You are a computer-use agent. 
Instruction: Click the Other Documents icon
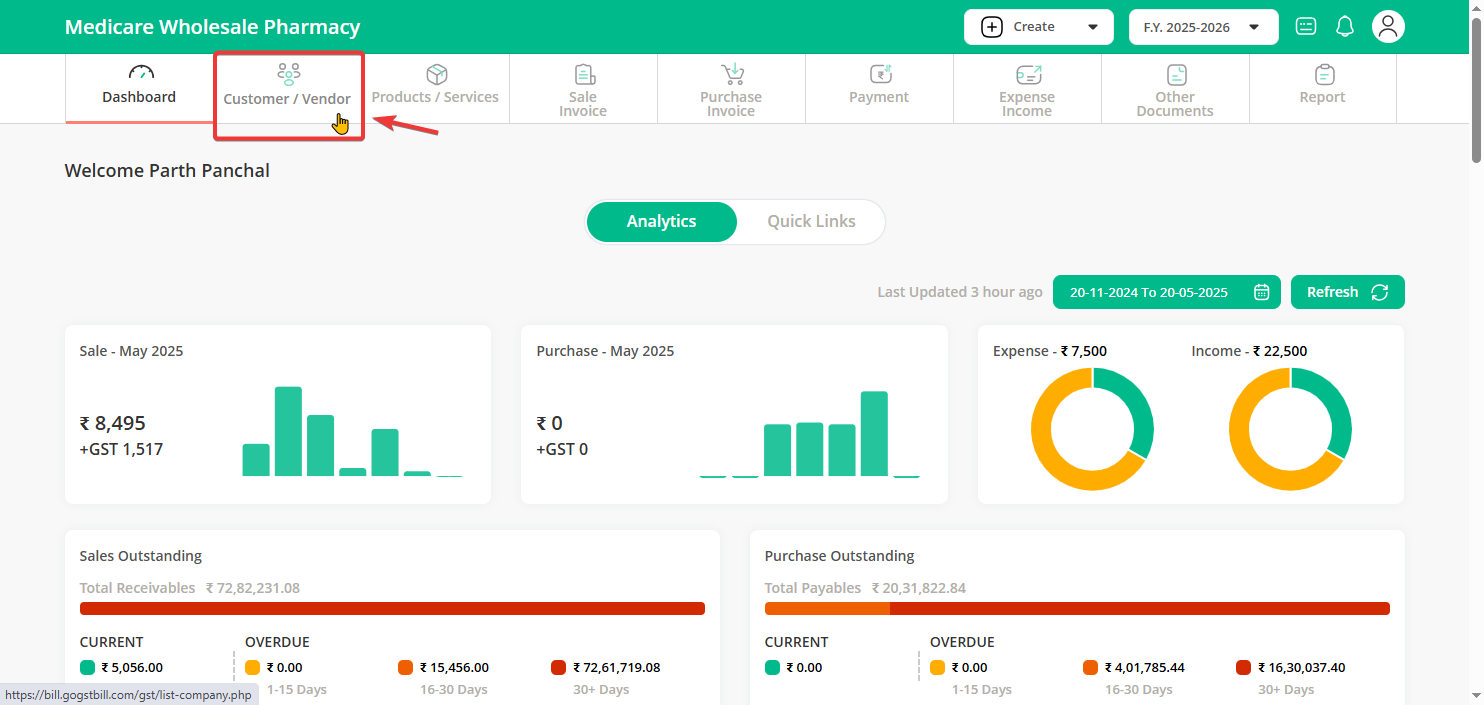click(1176, 75)
